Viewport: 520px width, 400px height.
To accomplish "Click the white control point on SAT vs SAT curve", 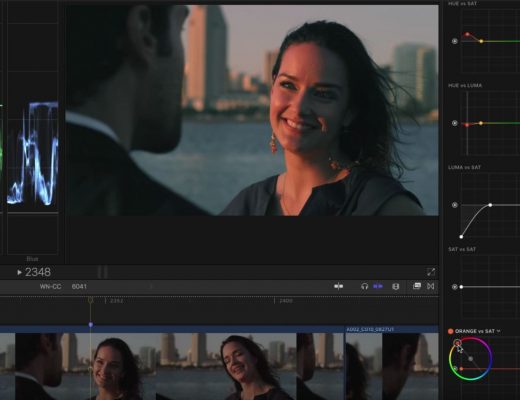I will 461,287.
